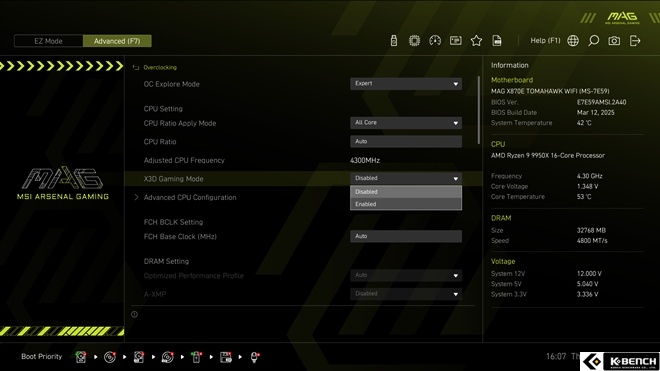This screenshot has width=660, height=371.
Task: Click the CPU Ratio input field
Action: coord(406,141)
